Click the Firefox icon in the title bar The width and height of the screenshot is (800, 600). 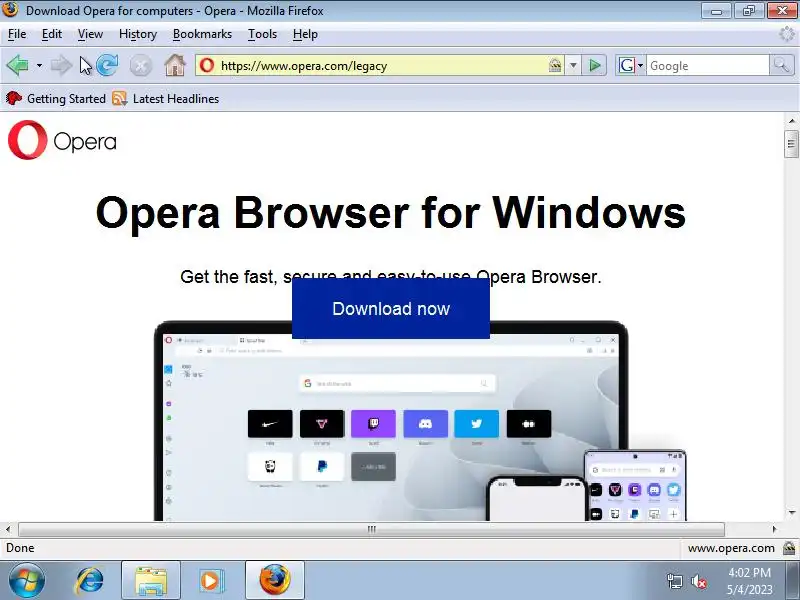point(10,10)
